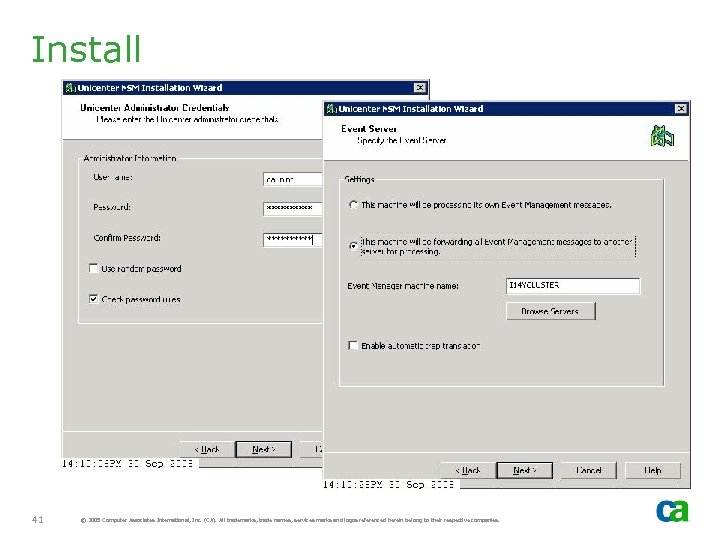Enable automatic trap translation checkbox

pos(353,345)
